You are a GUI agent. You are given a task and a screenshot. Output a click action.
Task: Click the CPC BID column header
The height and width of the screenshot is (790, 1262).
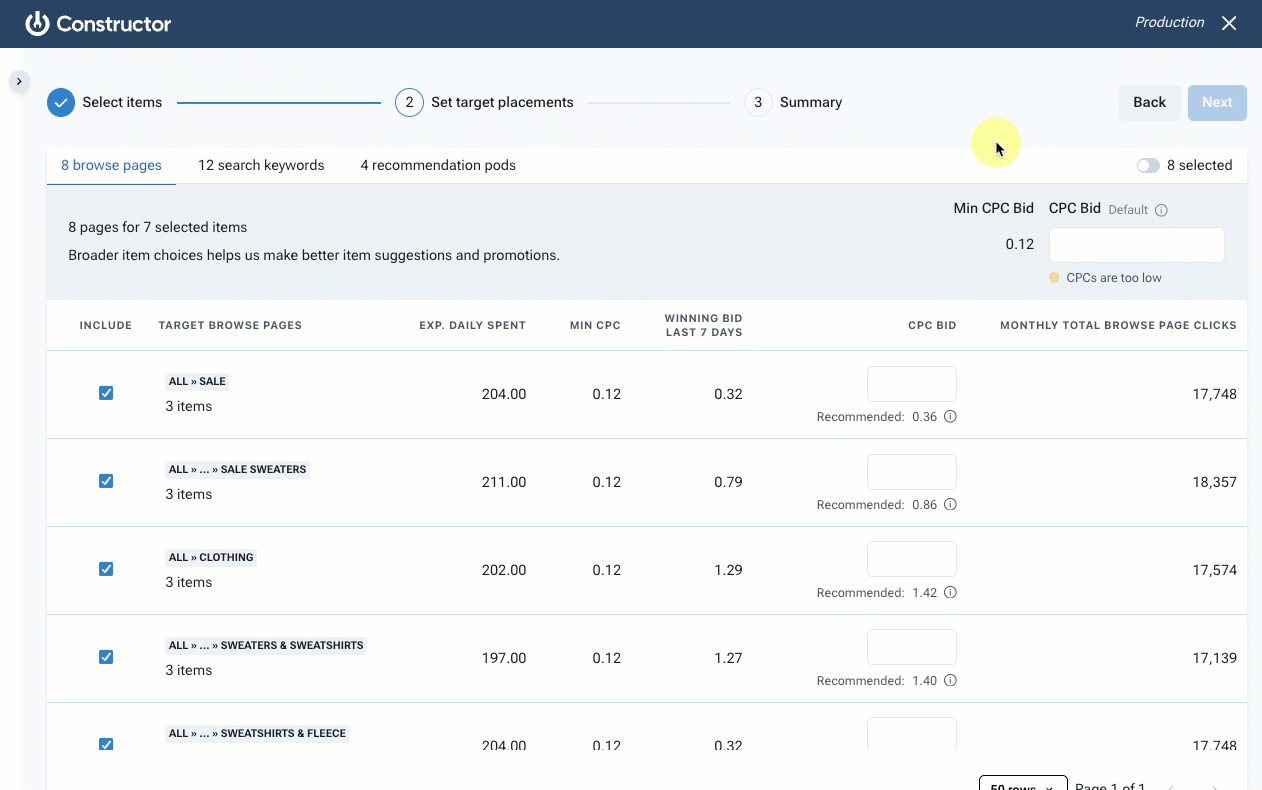click(x=932, y=325)
